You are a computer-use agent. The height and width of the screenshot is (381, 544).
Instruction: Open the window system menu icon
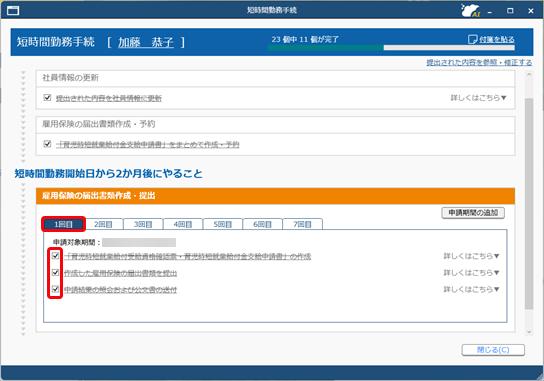click(x=13, y=10)
